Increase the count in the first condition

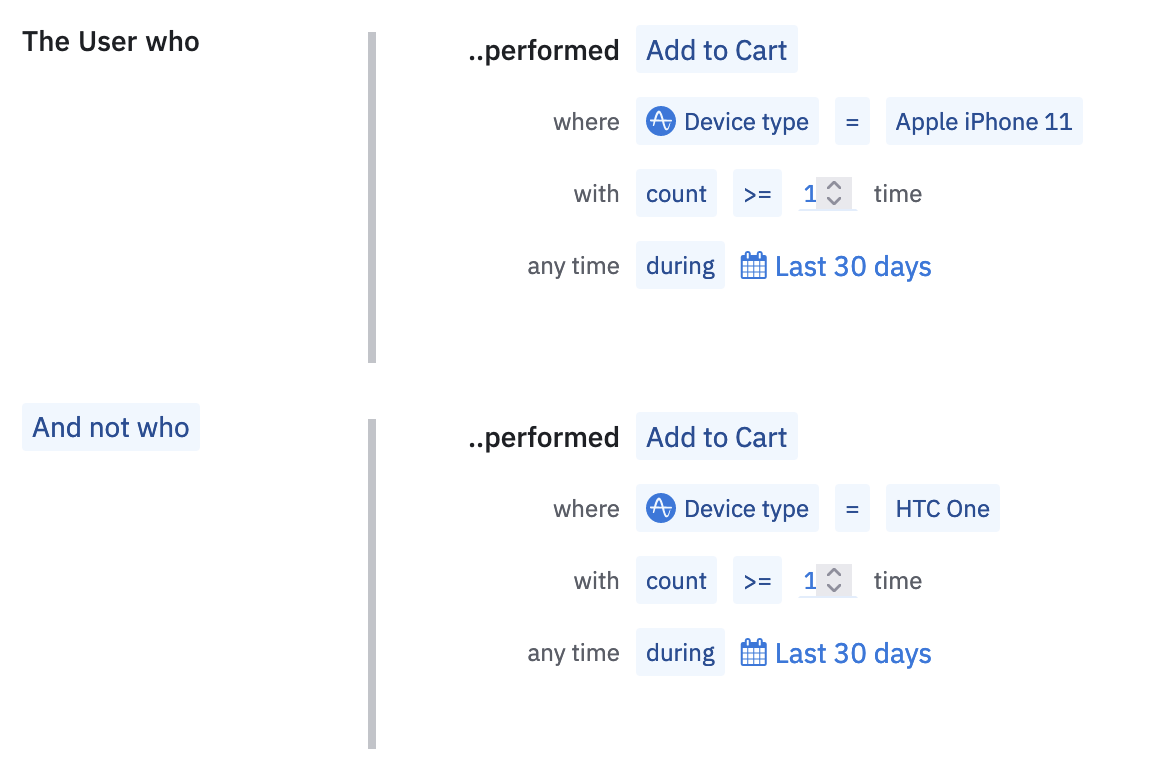click(x=835, y=186)
